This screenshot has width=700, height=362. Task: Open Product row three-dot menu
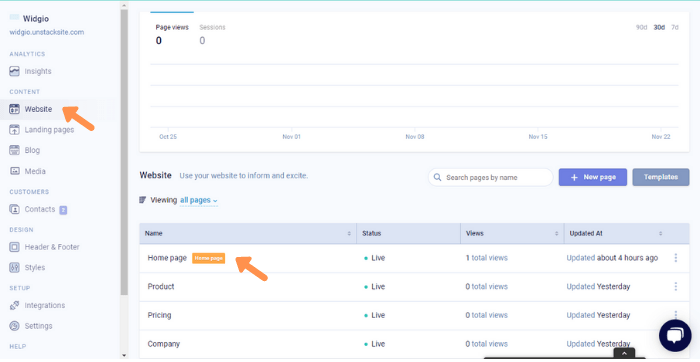click(x=675, y=286)
